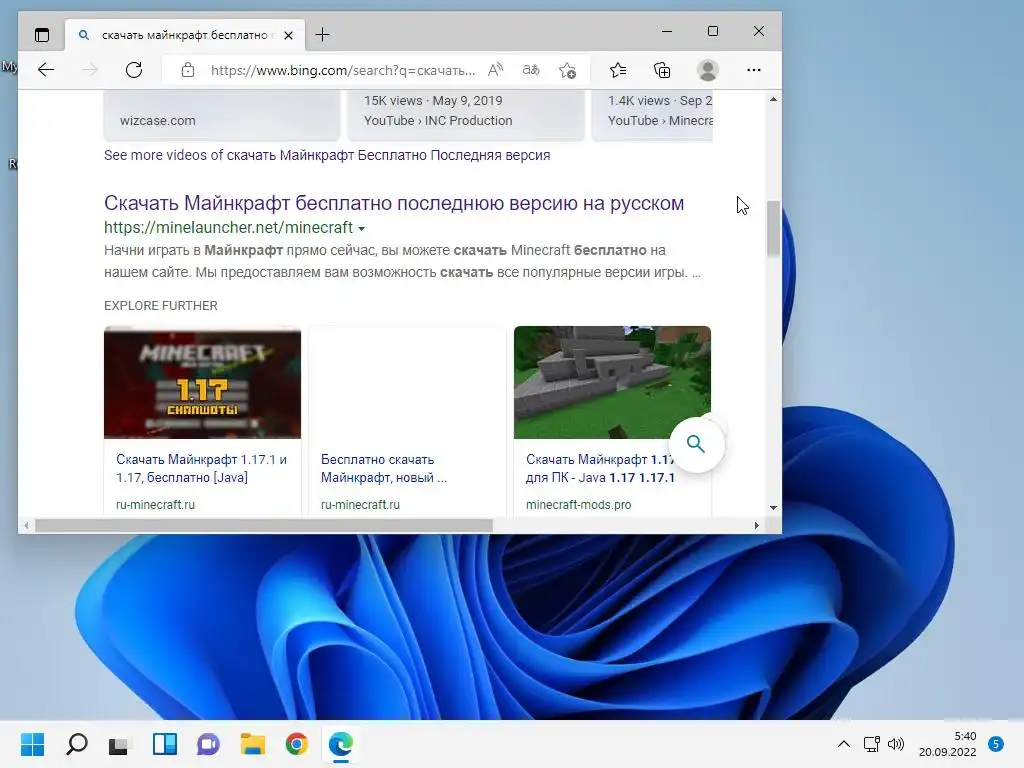Add this page to favorites

(568, 70)
